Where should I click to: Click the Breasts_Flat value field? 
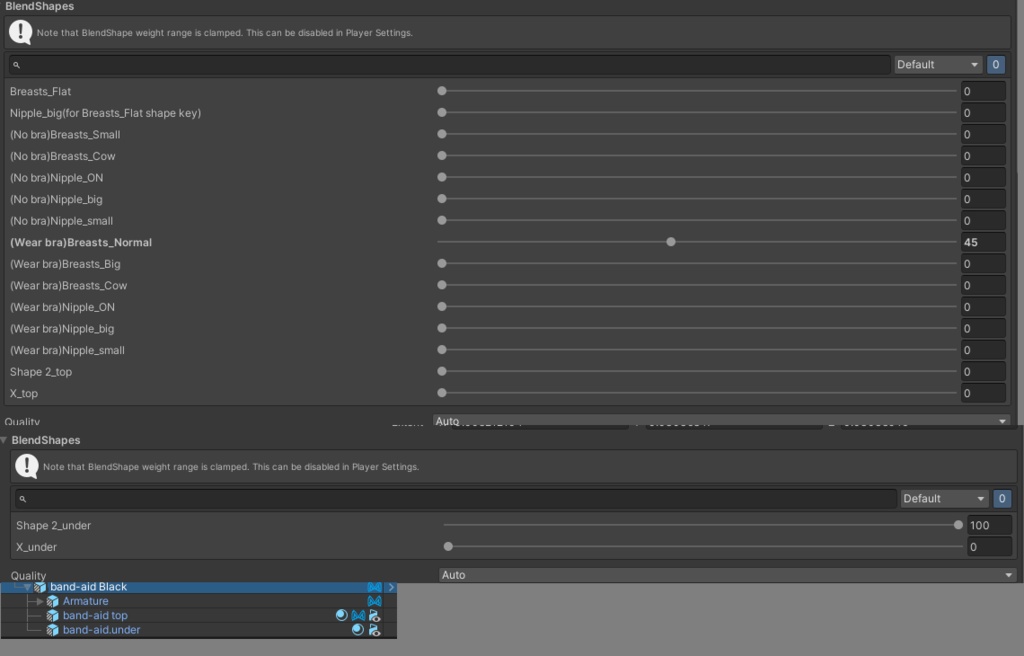click(x=983, y=91)
